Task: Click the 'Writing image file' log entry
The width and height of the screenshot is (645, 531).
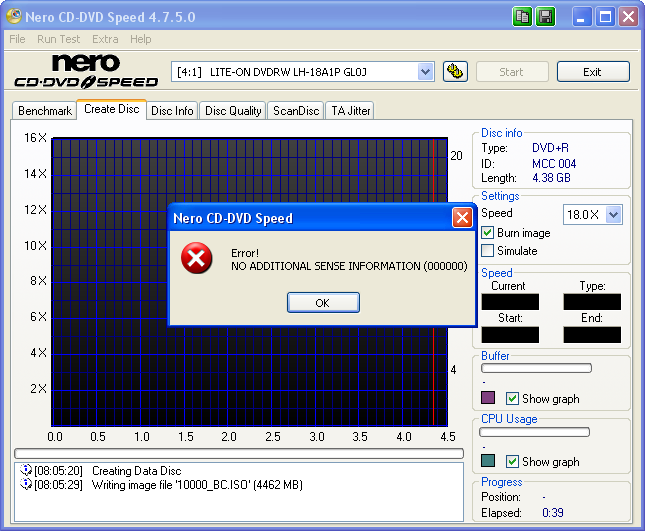Action: (197, 485)
